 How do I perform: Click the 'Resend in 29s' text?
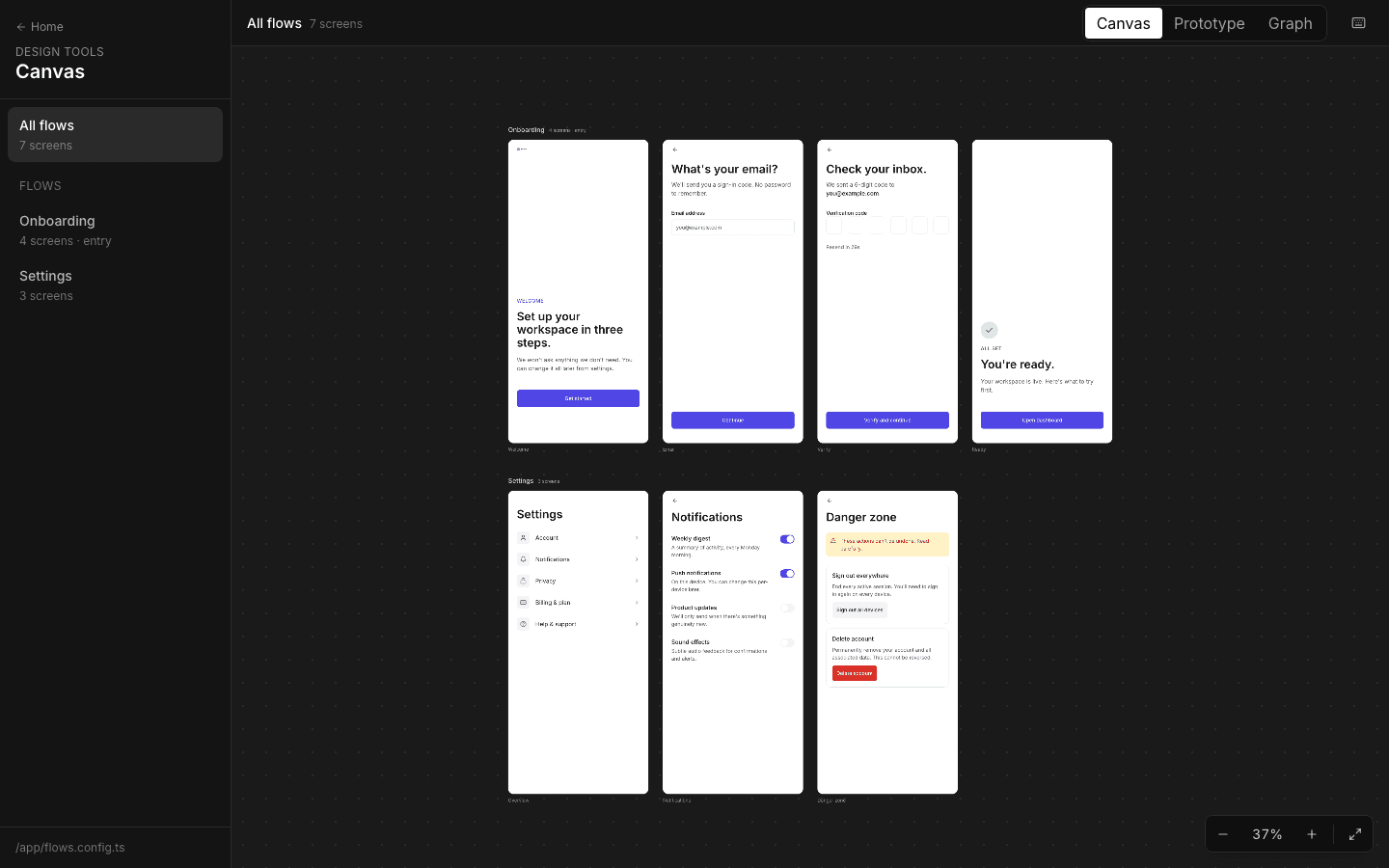pos(843,247)
